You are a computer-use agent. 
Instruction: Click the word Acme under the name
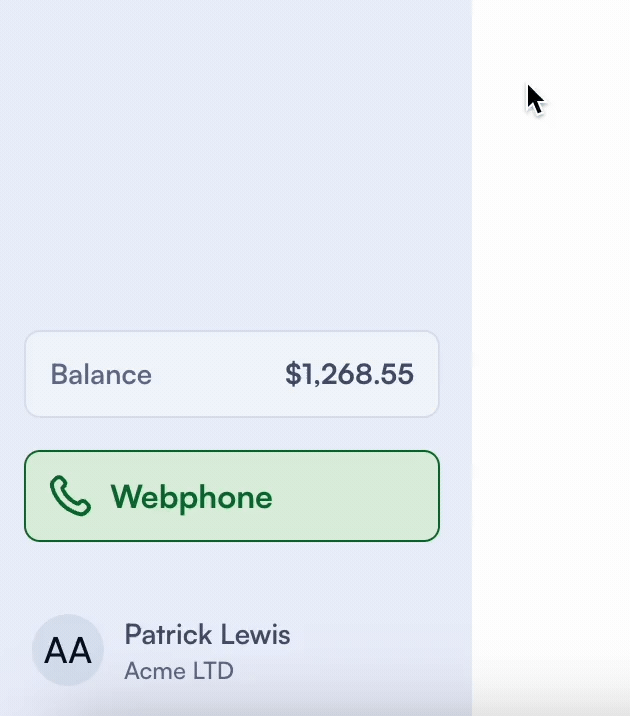point(147,670)
